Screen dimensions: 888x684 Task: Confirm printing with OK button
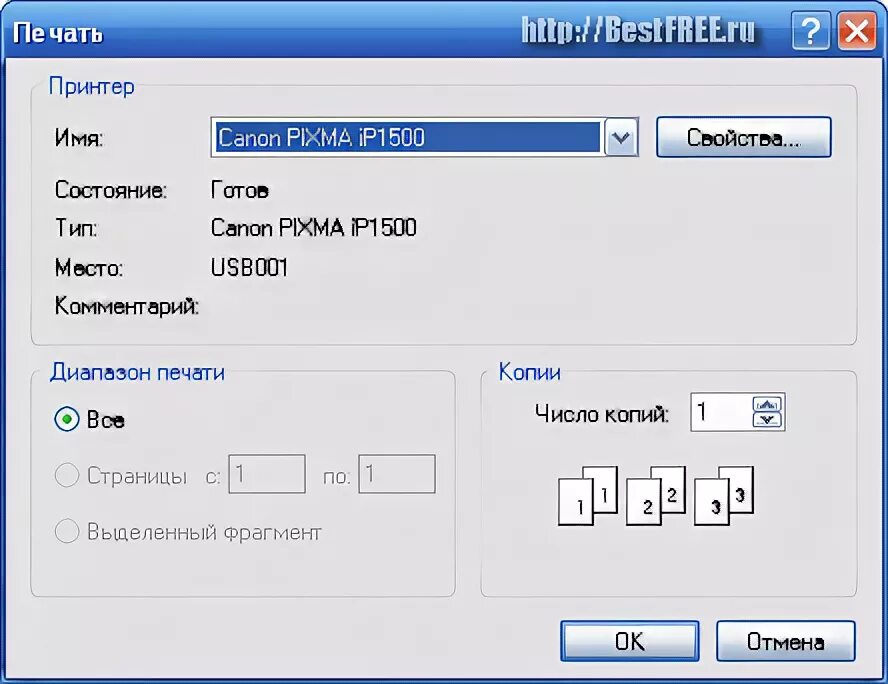[630, 641]
